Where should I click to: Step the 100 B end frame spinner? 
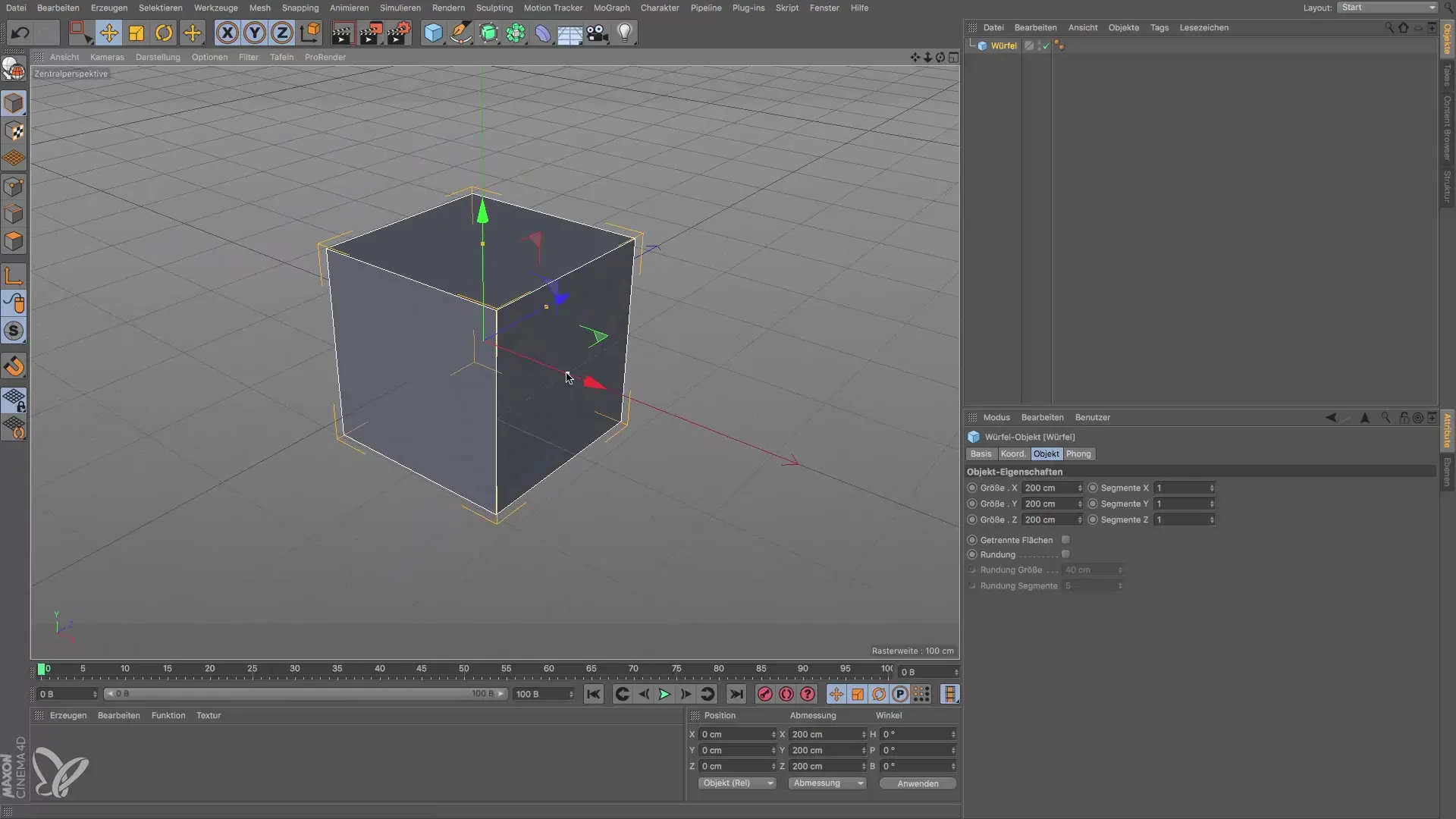[x=571, y=694]
